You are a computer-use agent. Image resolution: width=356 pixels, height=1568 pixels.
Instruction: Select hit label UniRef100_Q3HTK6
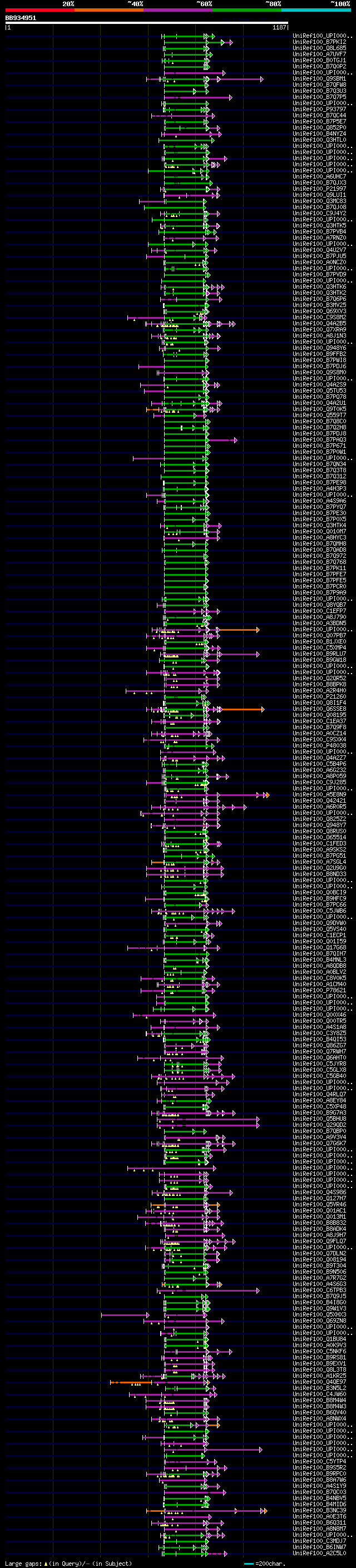coord(319,286)
